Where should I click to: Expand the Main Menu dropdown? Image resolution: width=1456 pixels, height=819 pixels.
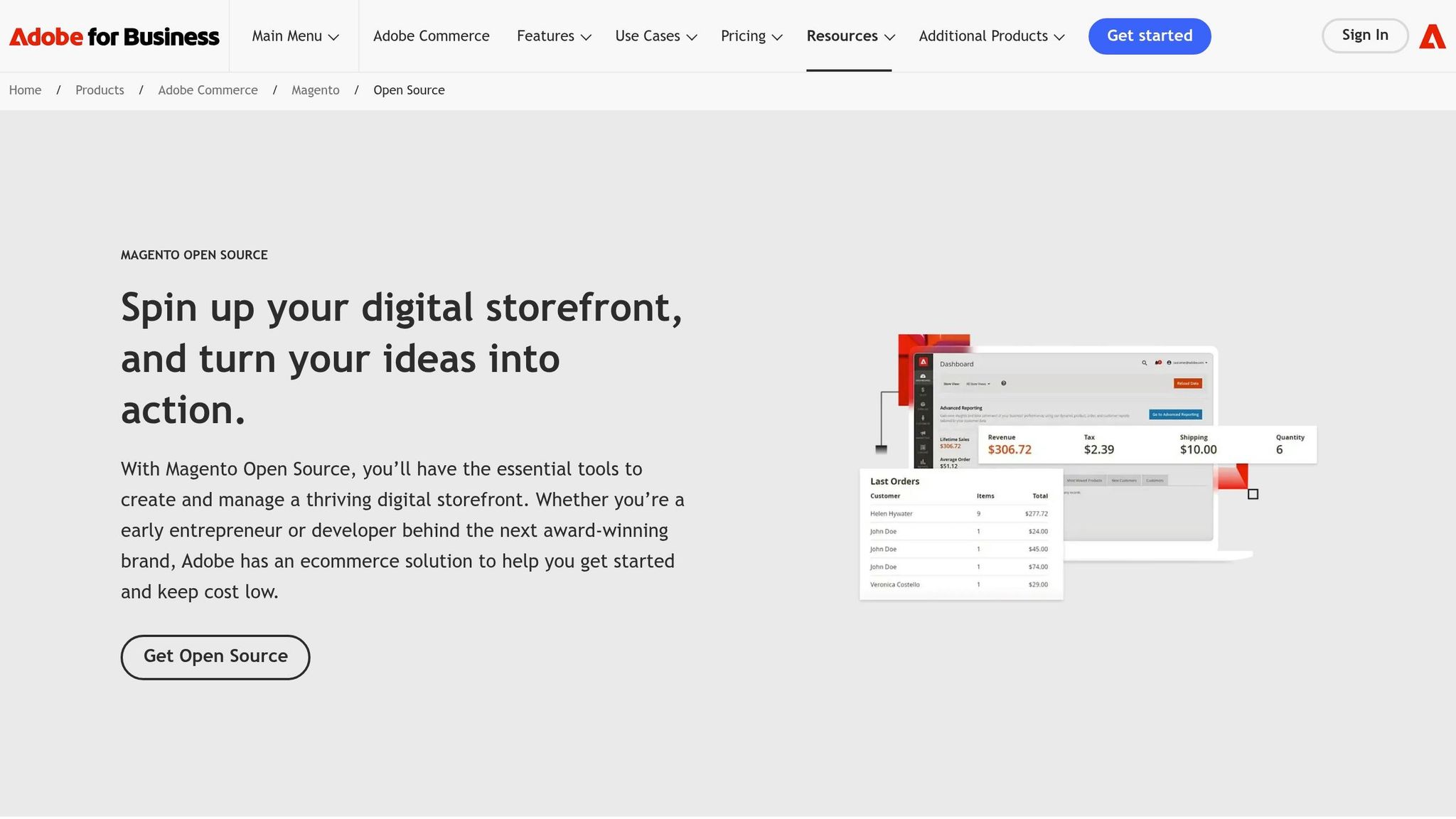(x=294, y=36)
